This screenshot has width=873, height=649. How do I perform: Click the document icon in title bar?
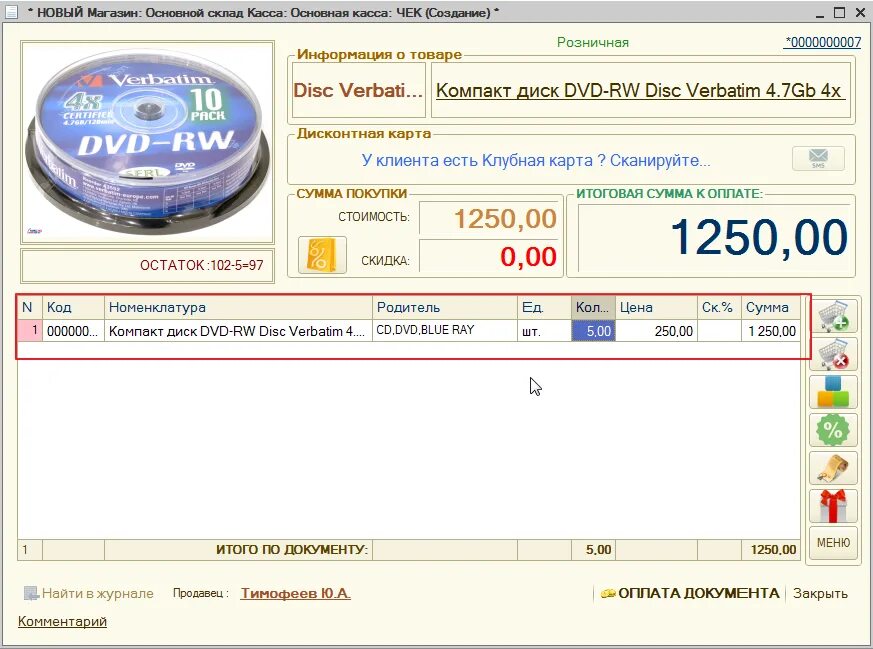point(12,12)
